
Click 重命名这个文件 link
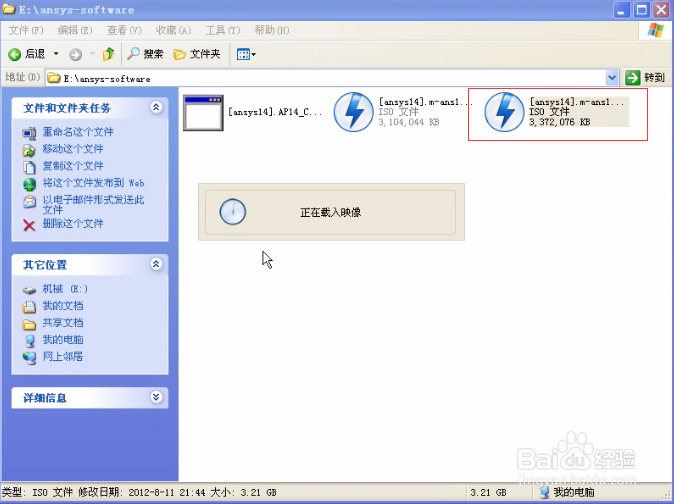click(x=78, y=132)
